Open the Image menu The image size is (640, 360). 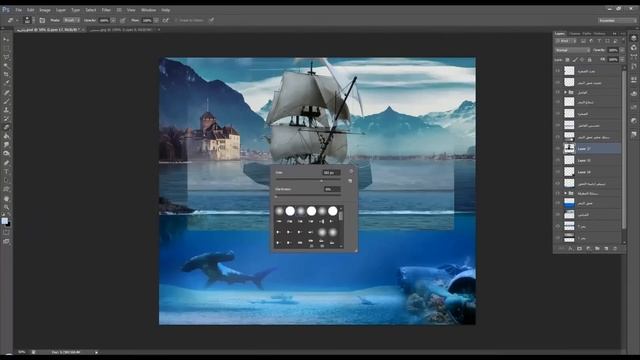45,10
